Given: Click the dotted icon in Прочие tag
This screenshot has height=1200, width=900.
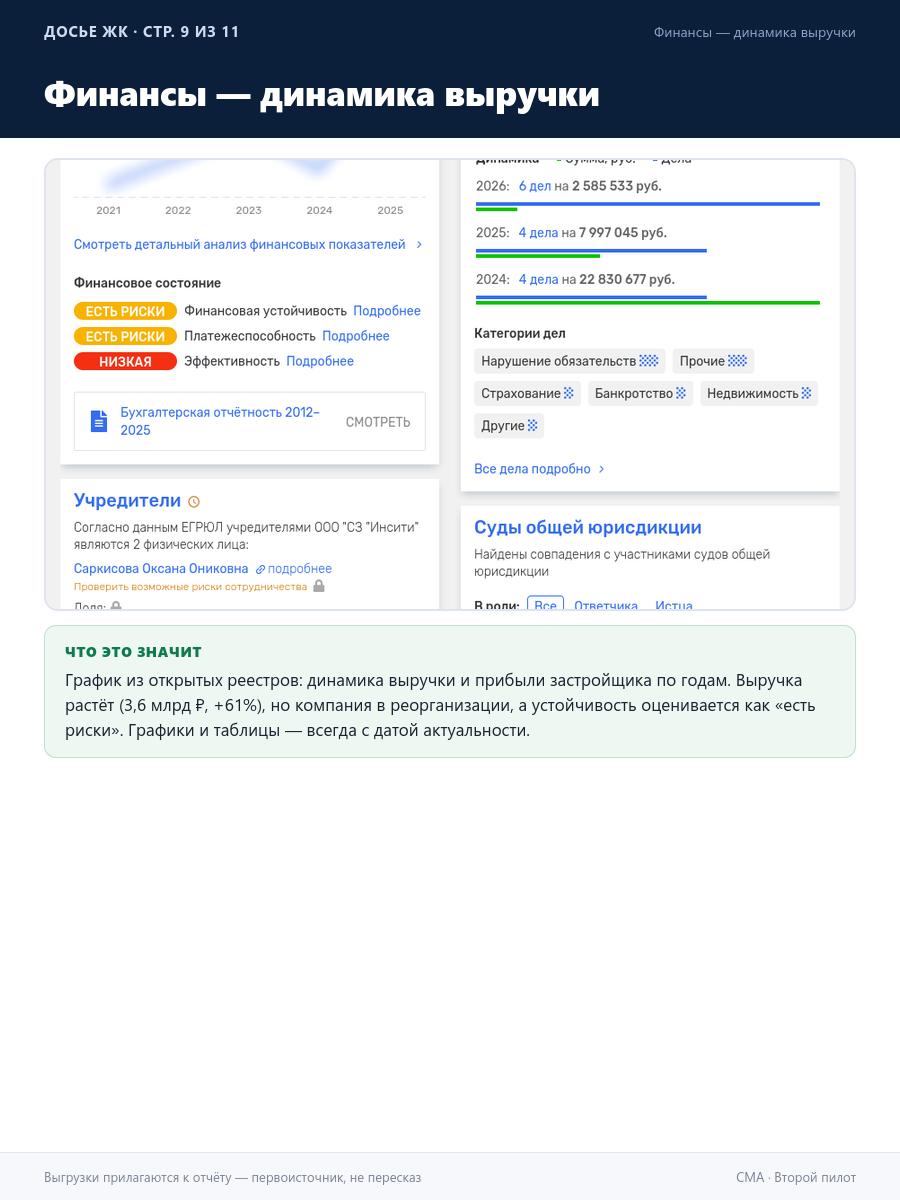Looking at the screenshot, I should click(x=737, y=361).
